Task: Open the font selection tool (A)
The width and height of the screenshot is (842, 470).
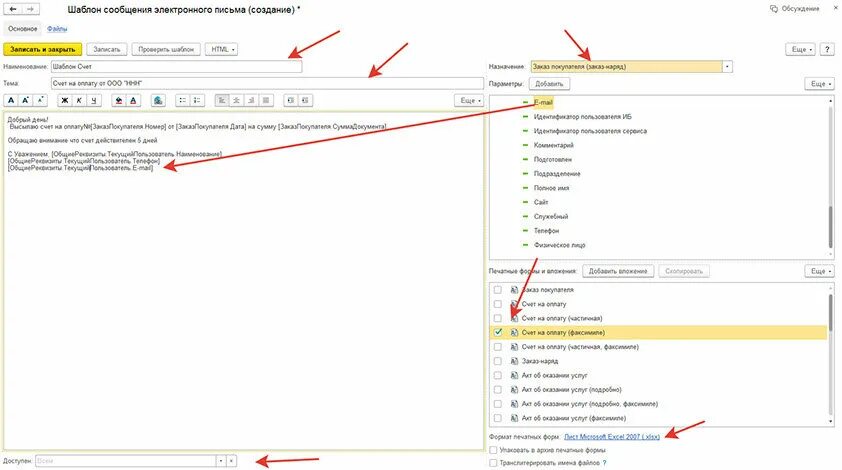Action: pos(11,100)
